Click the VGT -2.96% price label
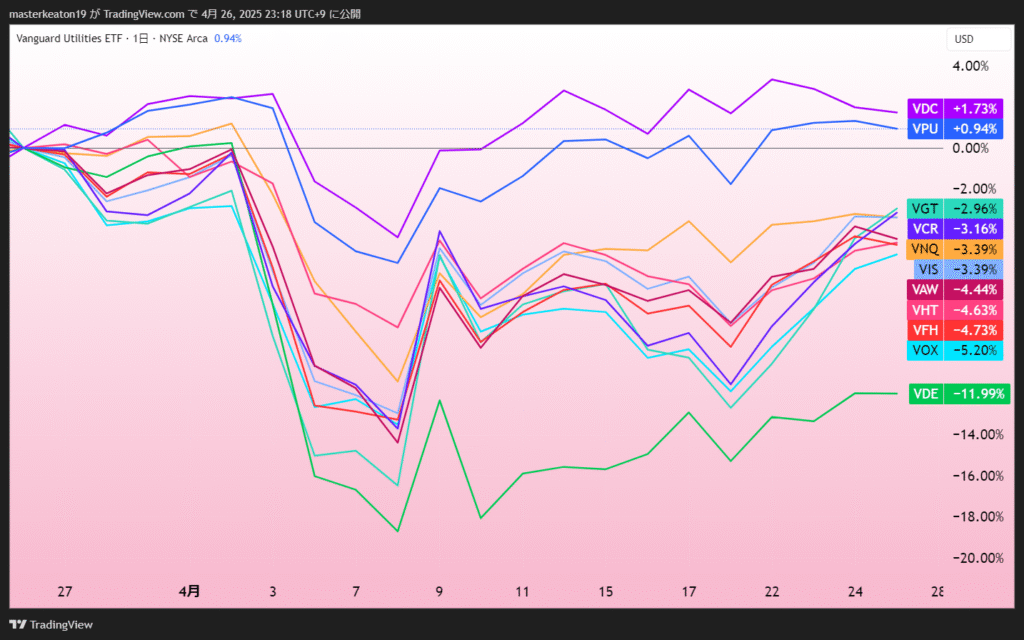1024x640 pixels. 955,208
